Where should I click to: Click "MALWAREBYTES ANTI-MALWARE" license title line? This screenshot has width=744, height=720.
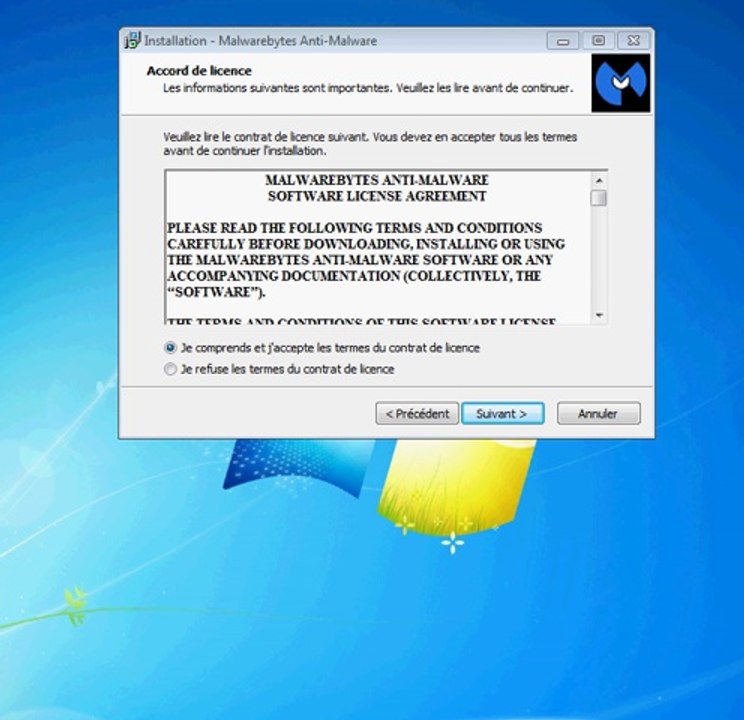tap(377, 180)
